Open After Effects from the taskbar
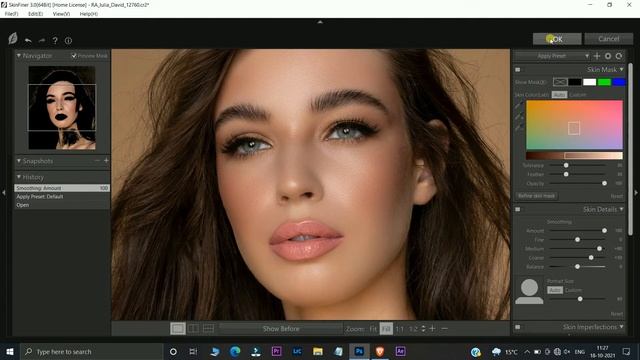640x360 pixels. click(x=400, y=351)
